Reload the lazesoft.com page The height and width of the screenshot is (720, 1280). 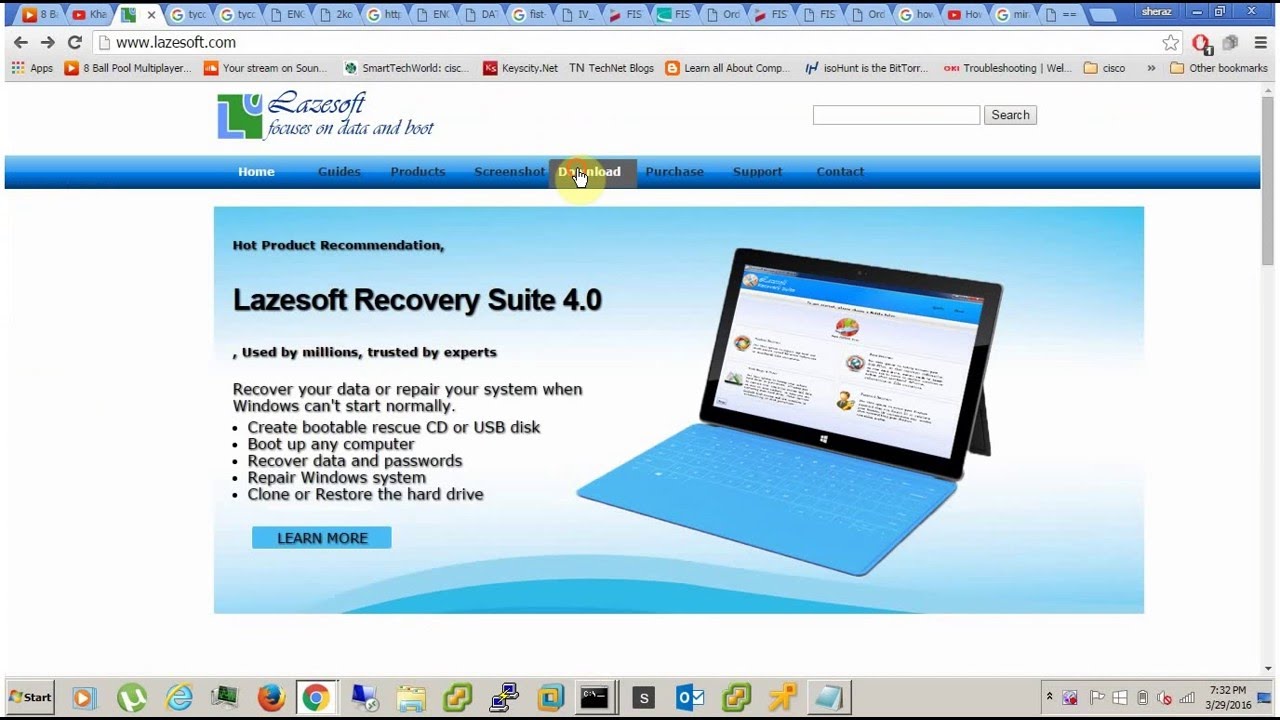(74, 42)
